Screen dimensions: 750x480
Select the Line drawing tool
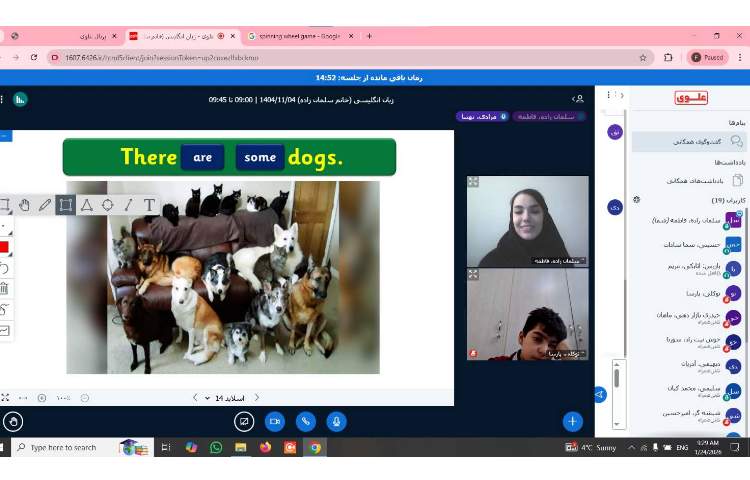128,205
